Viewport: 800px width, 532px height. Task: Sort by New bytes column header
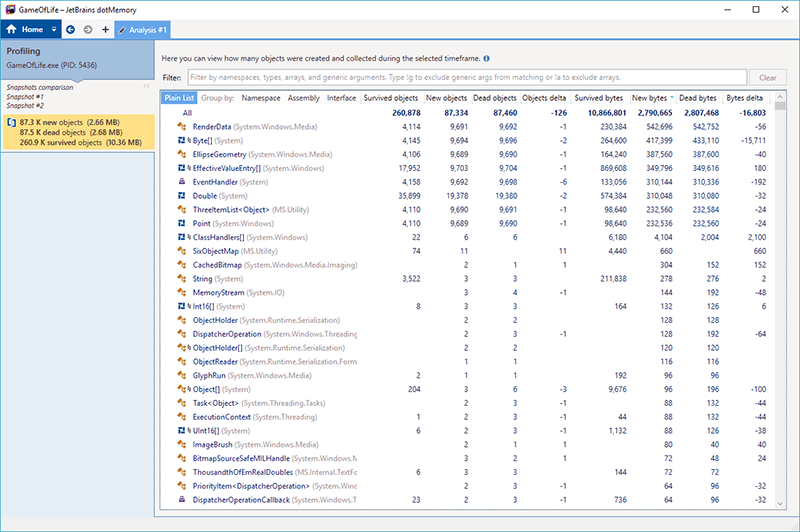pyautogui.click(x=651, y=98)
